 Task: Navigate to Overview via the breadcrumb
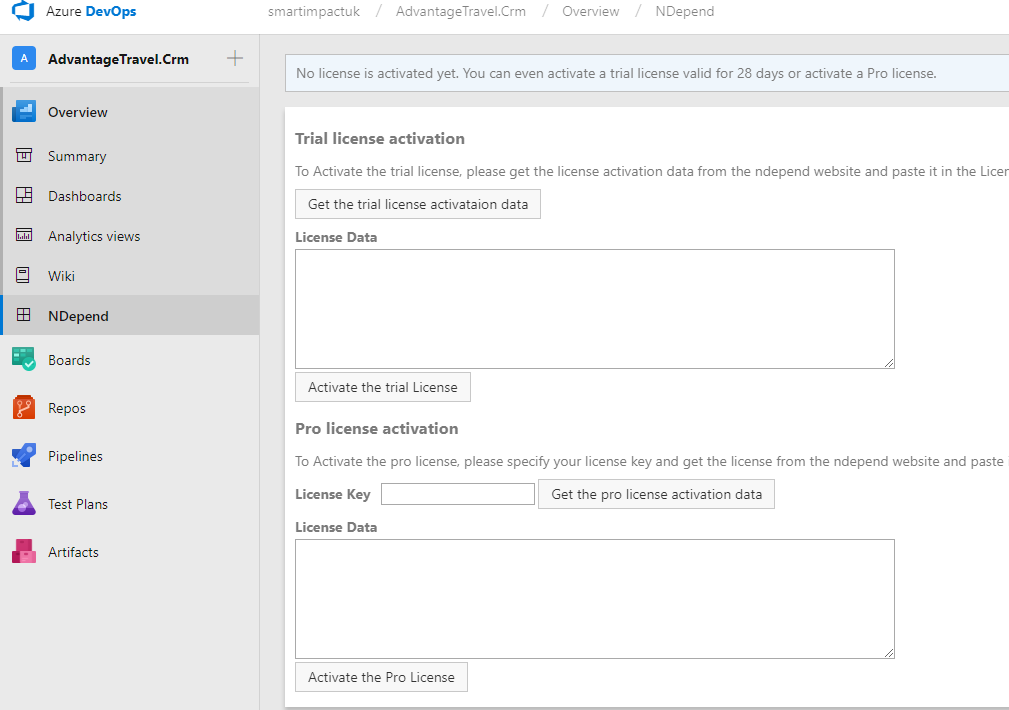590,11
